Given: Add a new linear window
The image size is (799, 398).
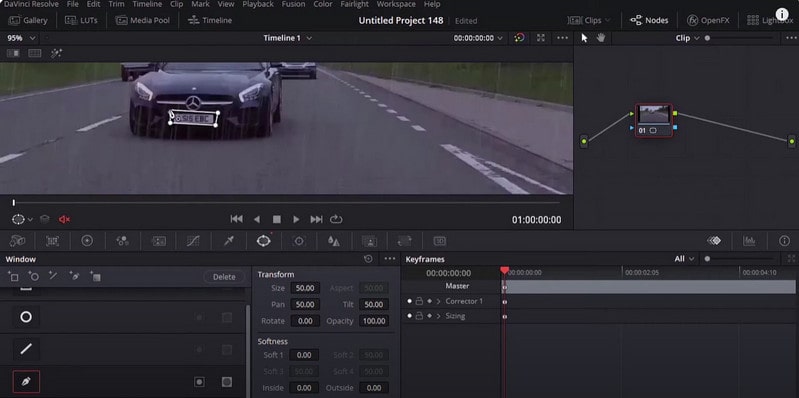Looking at the screenshot, I should coord(13,276).
